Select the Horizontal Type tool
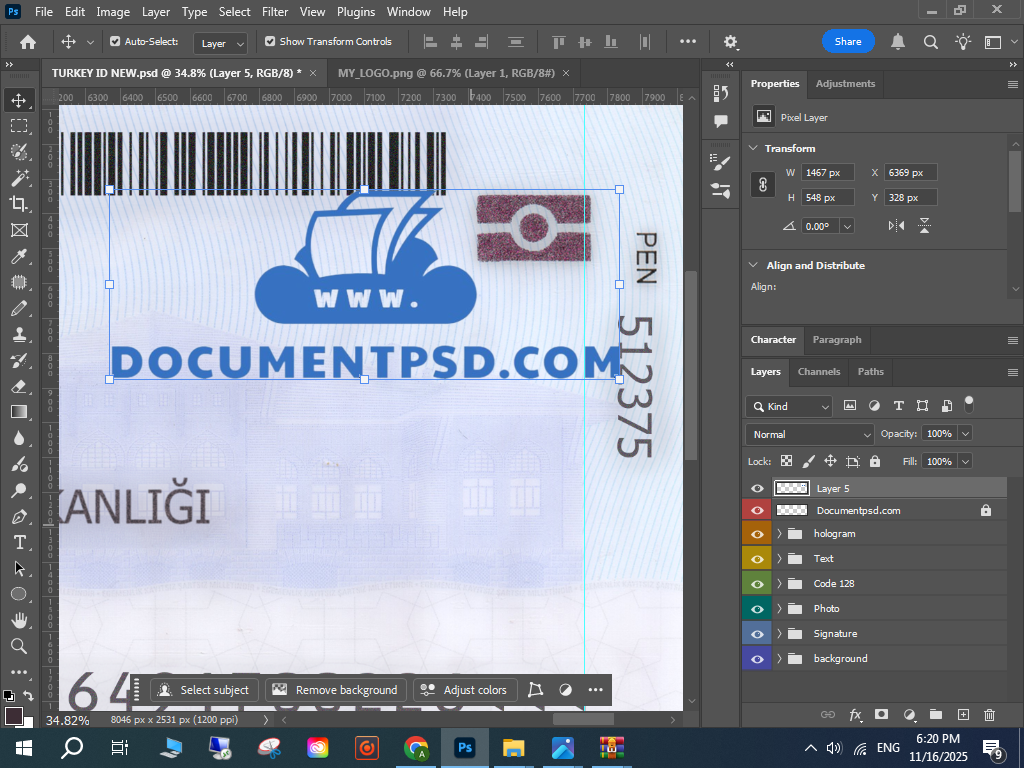 click(19, 542)
